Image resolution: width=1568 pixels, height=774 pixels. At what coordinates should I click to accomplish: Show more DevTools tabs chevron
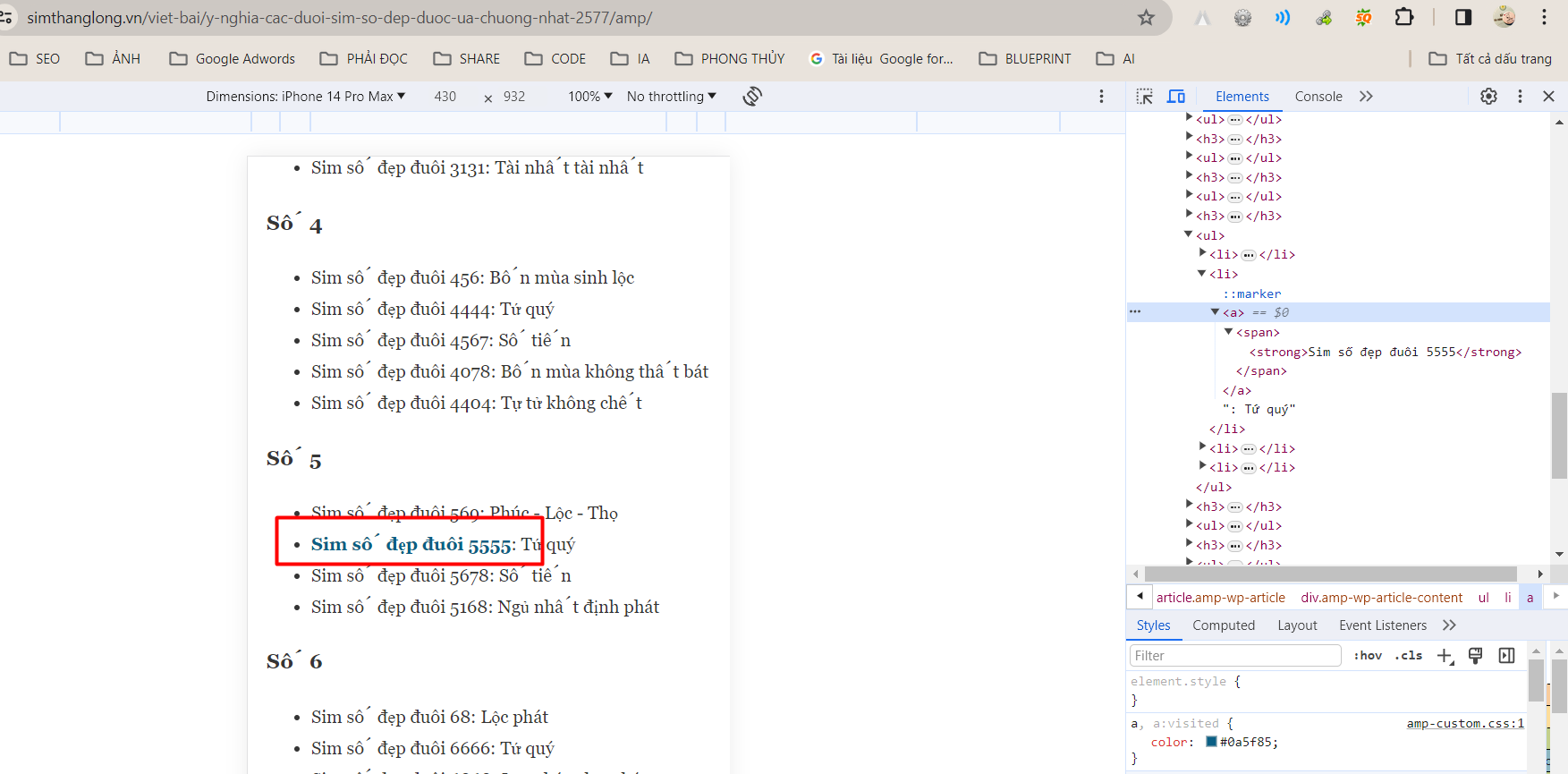tap(1366, 96)
